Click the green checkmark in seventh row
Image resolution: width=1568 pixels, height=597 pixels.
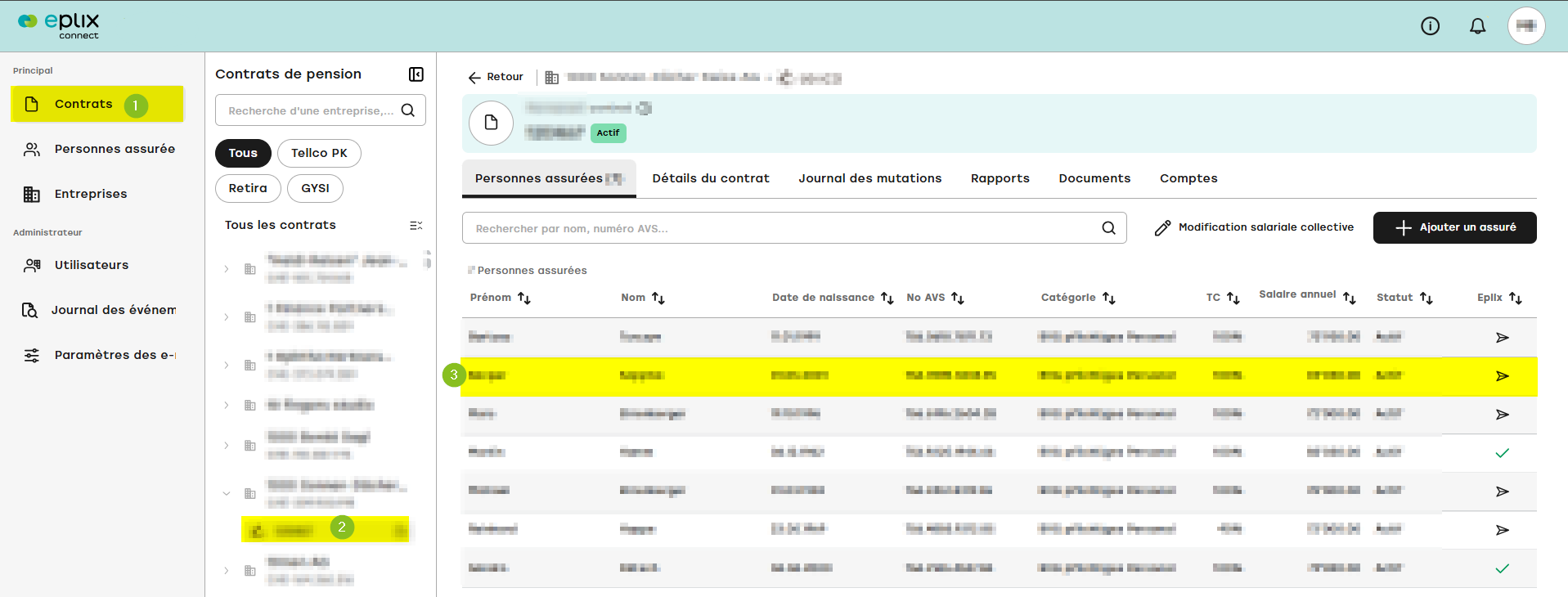click(1502, 568)
